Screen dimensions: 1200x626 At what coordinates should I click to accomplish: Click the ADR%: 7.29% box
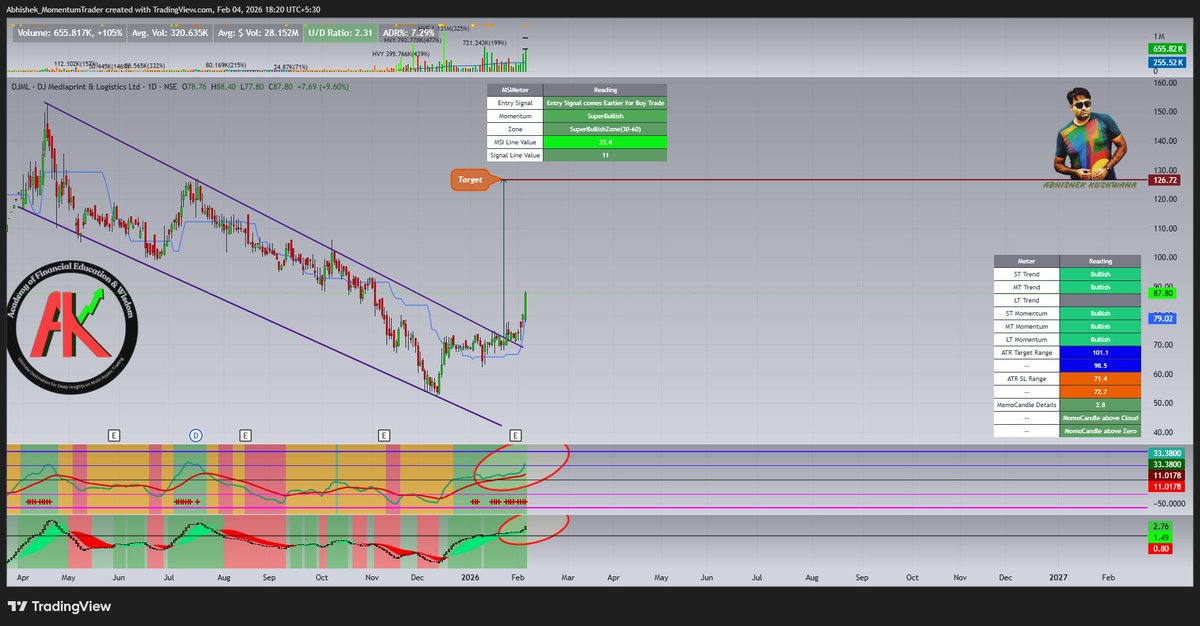pyautogui.click(x=411, y=32)
